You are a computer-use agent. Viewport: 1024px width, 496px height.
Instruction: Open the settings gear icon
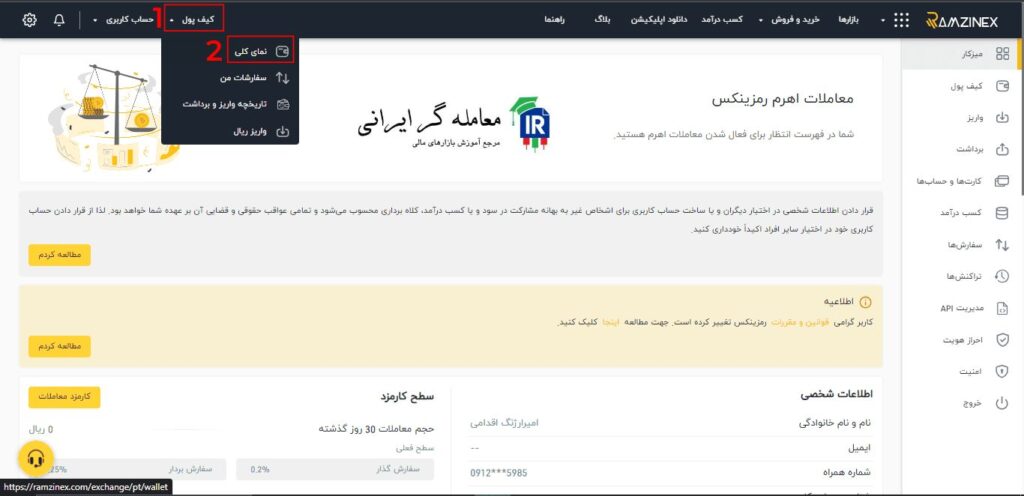[x=29, y=20]
